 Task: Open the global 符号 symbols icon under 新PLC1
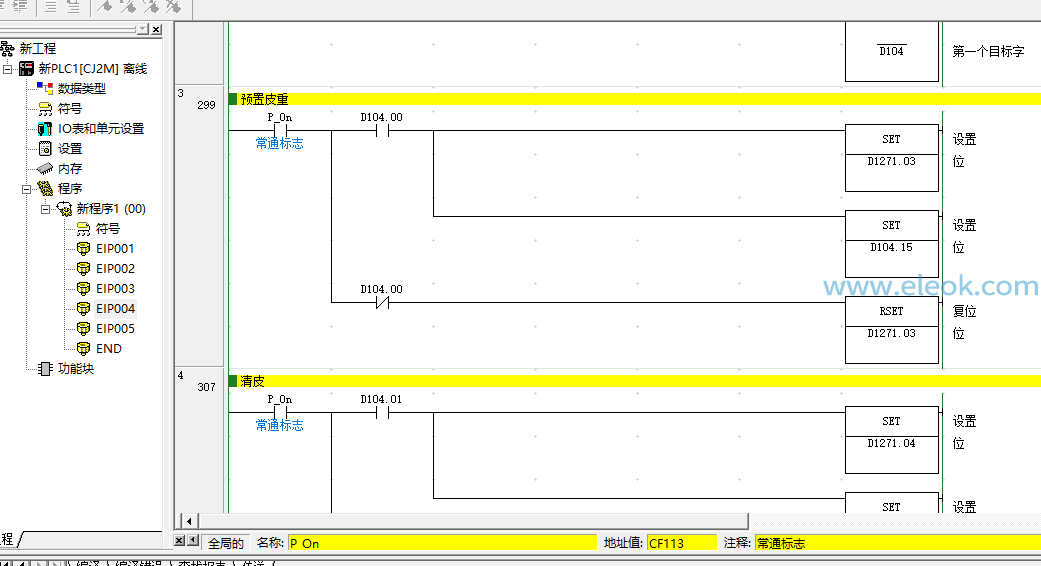coord(45,109)
